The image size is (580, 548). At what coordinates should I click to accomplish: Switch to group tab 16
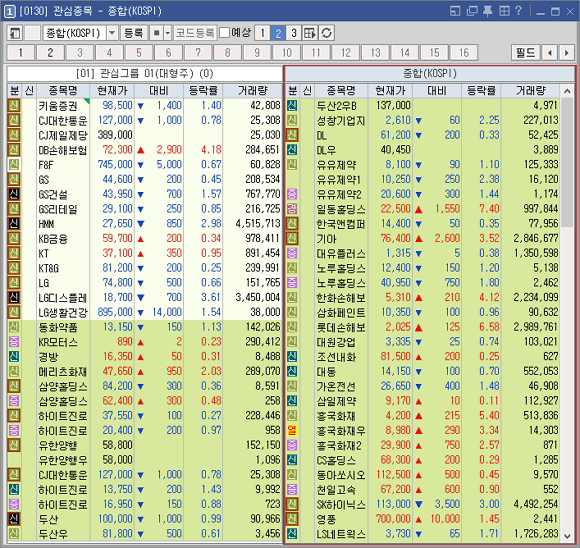point(464,53)
